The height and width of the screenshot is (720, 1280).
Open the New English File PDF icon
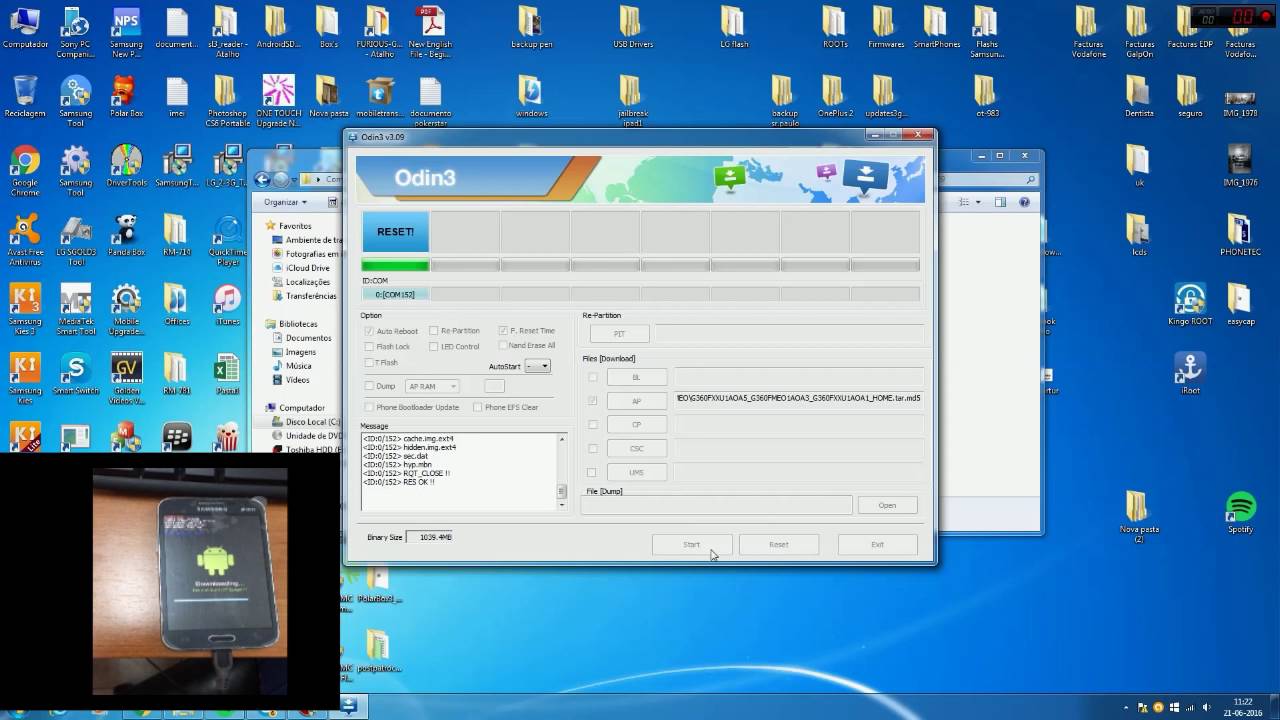430,32
